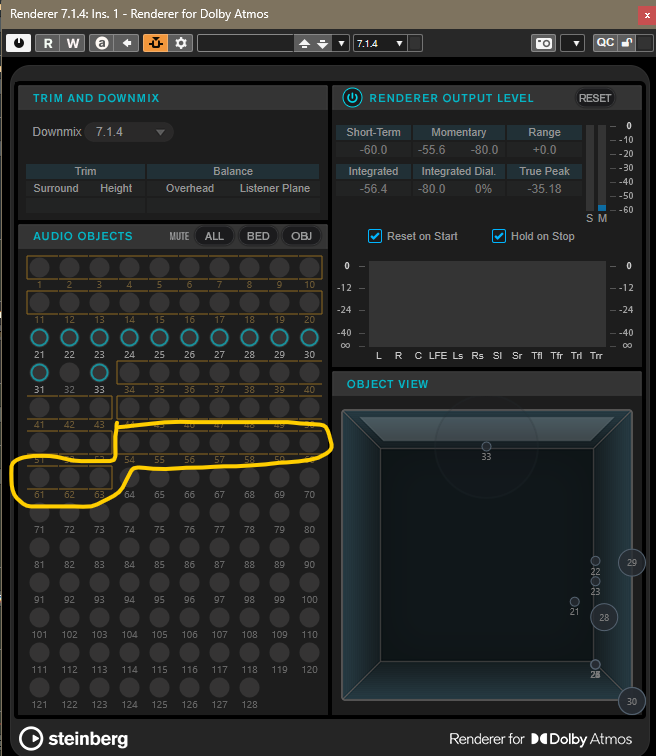This screenshot has width=656, height=756.
Task: Select object 30 in Object View
Action: click(x=631, y=702)
